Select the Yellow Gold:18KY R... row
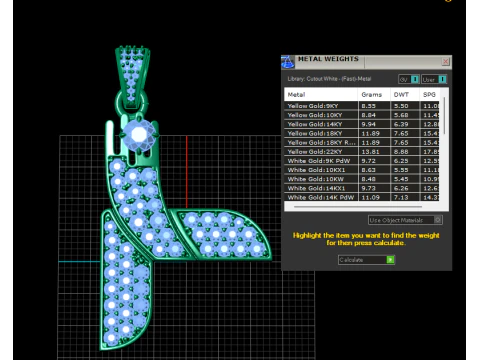This screenshot has width=480, height=360. 363,143
